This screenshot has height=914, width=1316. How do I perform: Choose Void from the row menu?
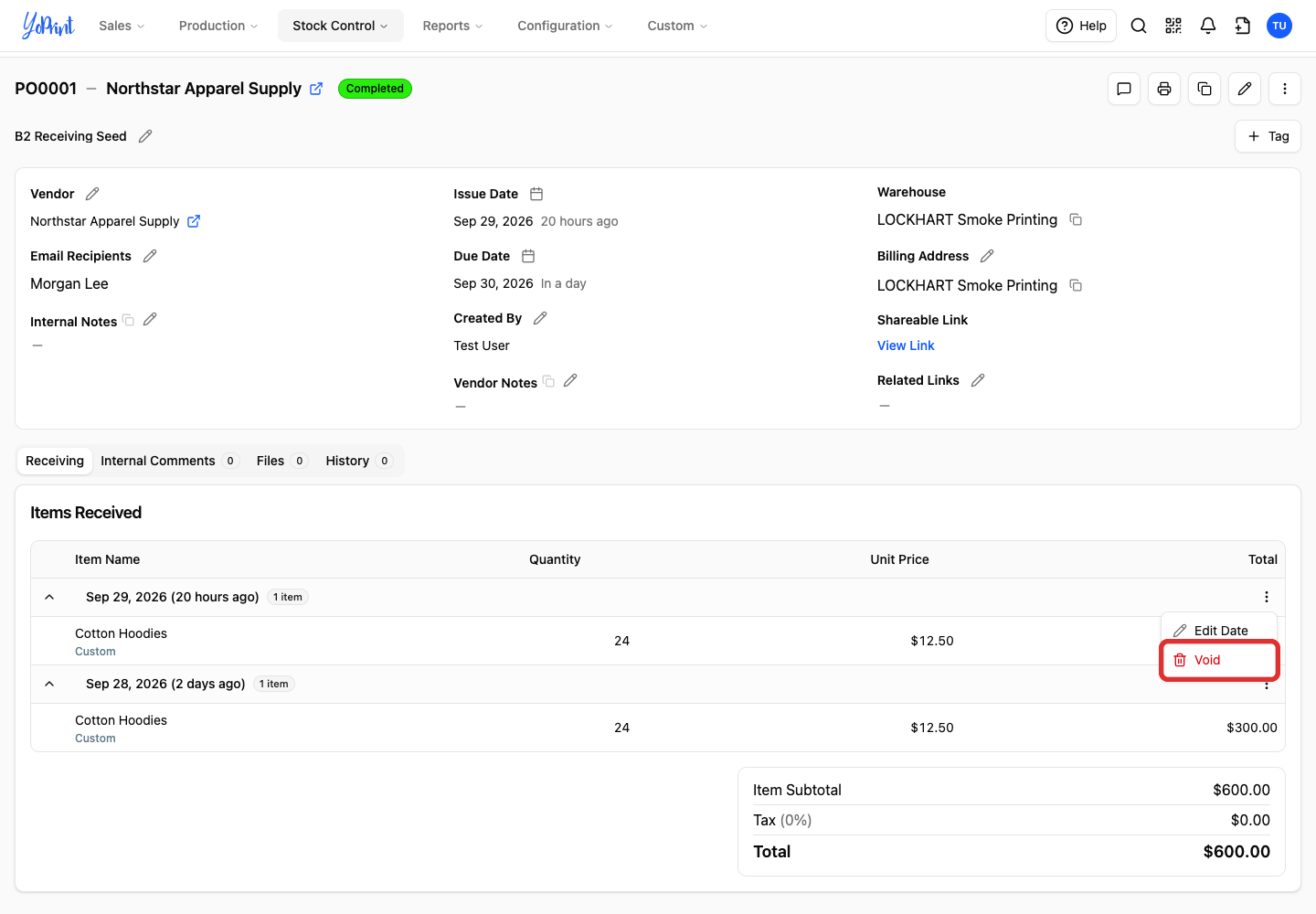pyautogui.click(x=1219, y=660)
